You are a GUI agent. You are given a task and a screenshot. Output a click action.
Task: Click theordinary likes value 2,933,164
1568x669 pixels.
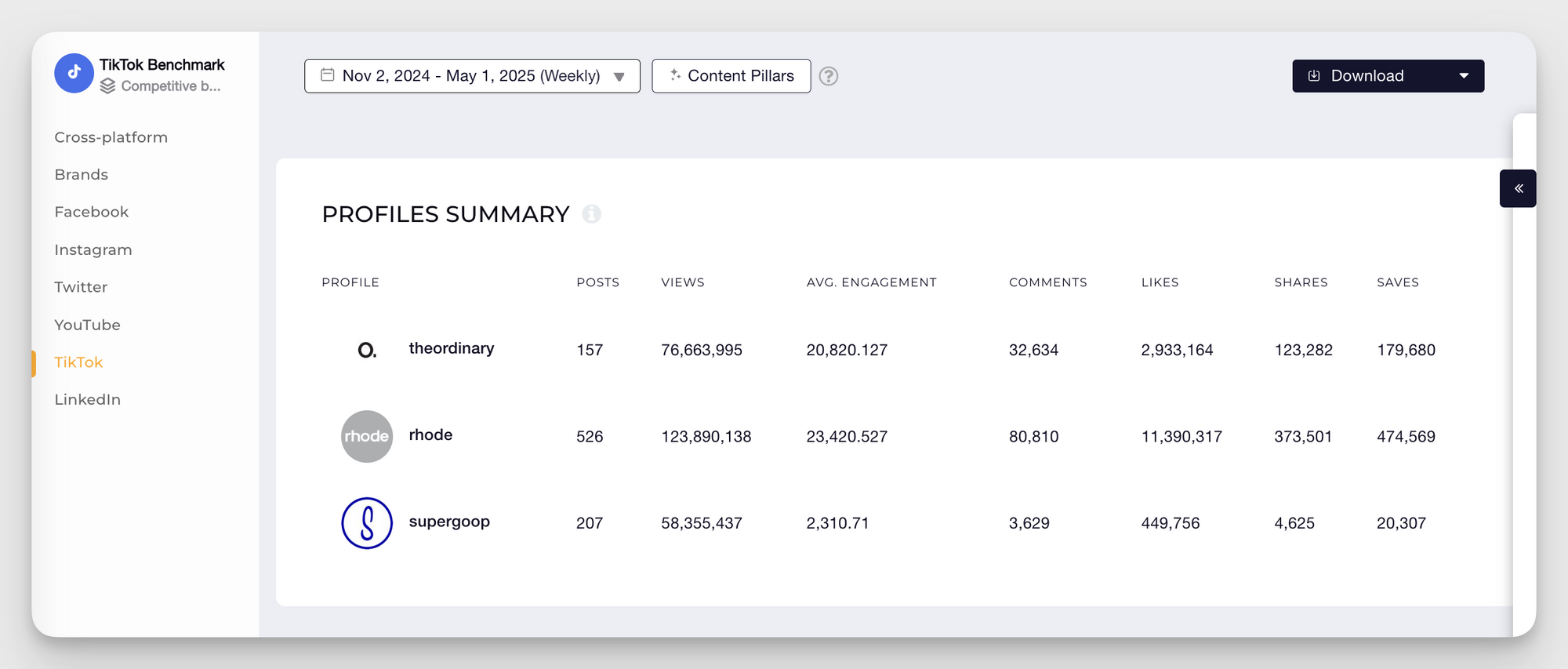tap(1178, 350)
